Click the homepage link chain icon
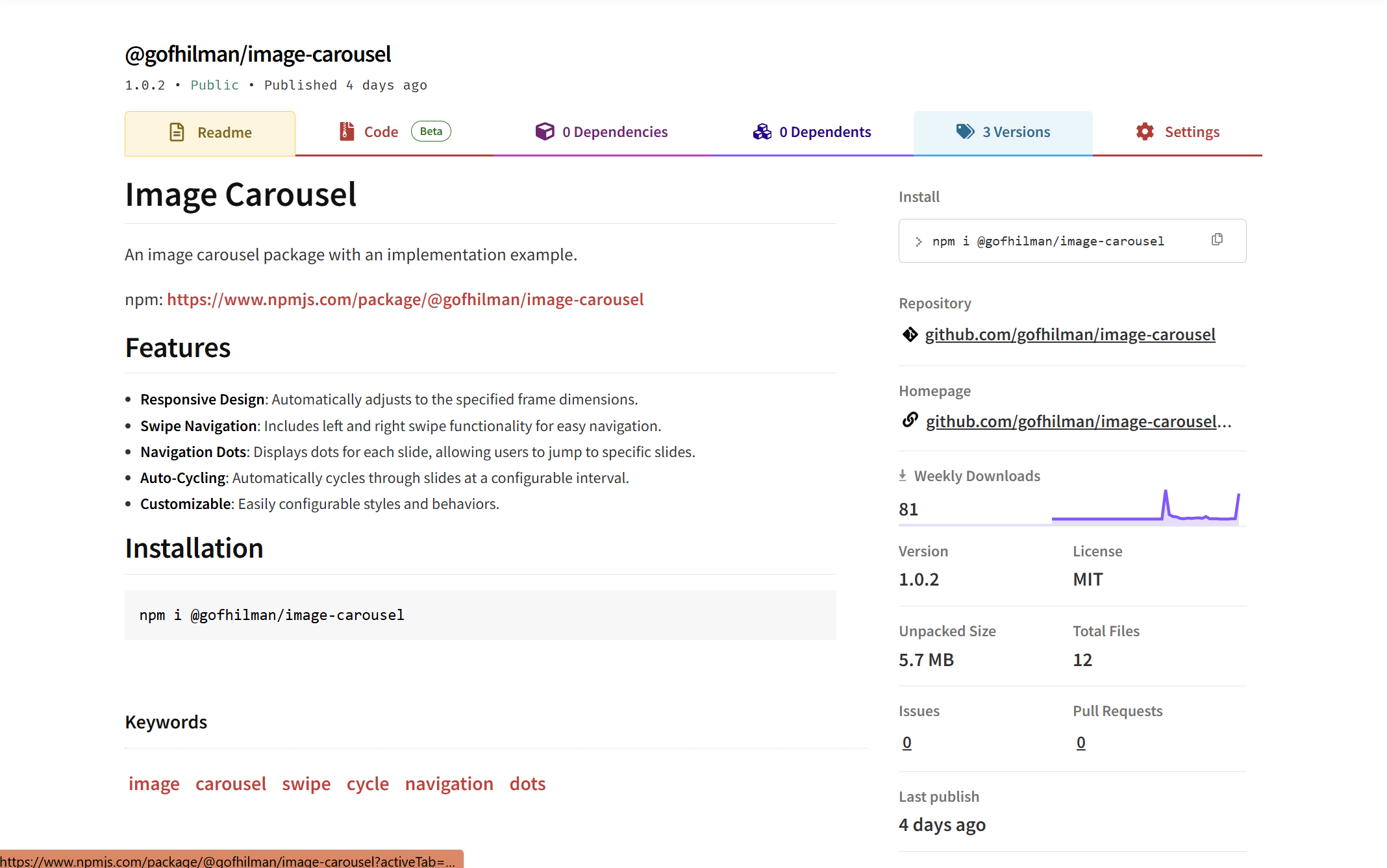1387x868 pixels. tap(910, 420)
